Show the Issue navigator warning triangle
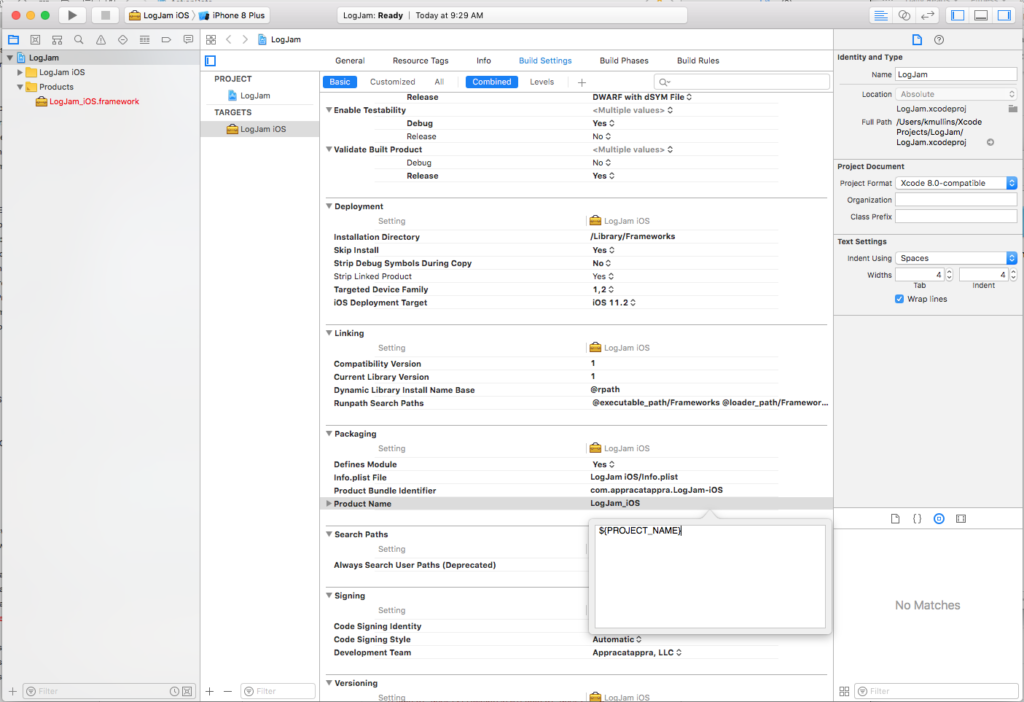 (x=99, y=38)
